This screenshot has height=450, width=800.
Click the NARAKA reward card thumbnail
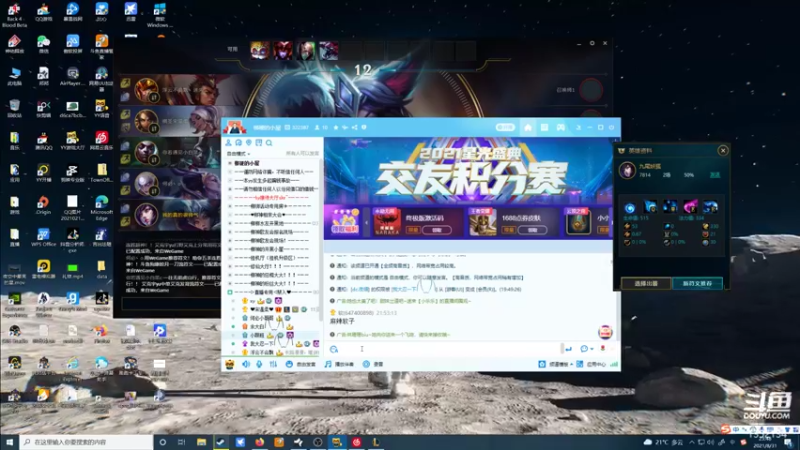387,222
